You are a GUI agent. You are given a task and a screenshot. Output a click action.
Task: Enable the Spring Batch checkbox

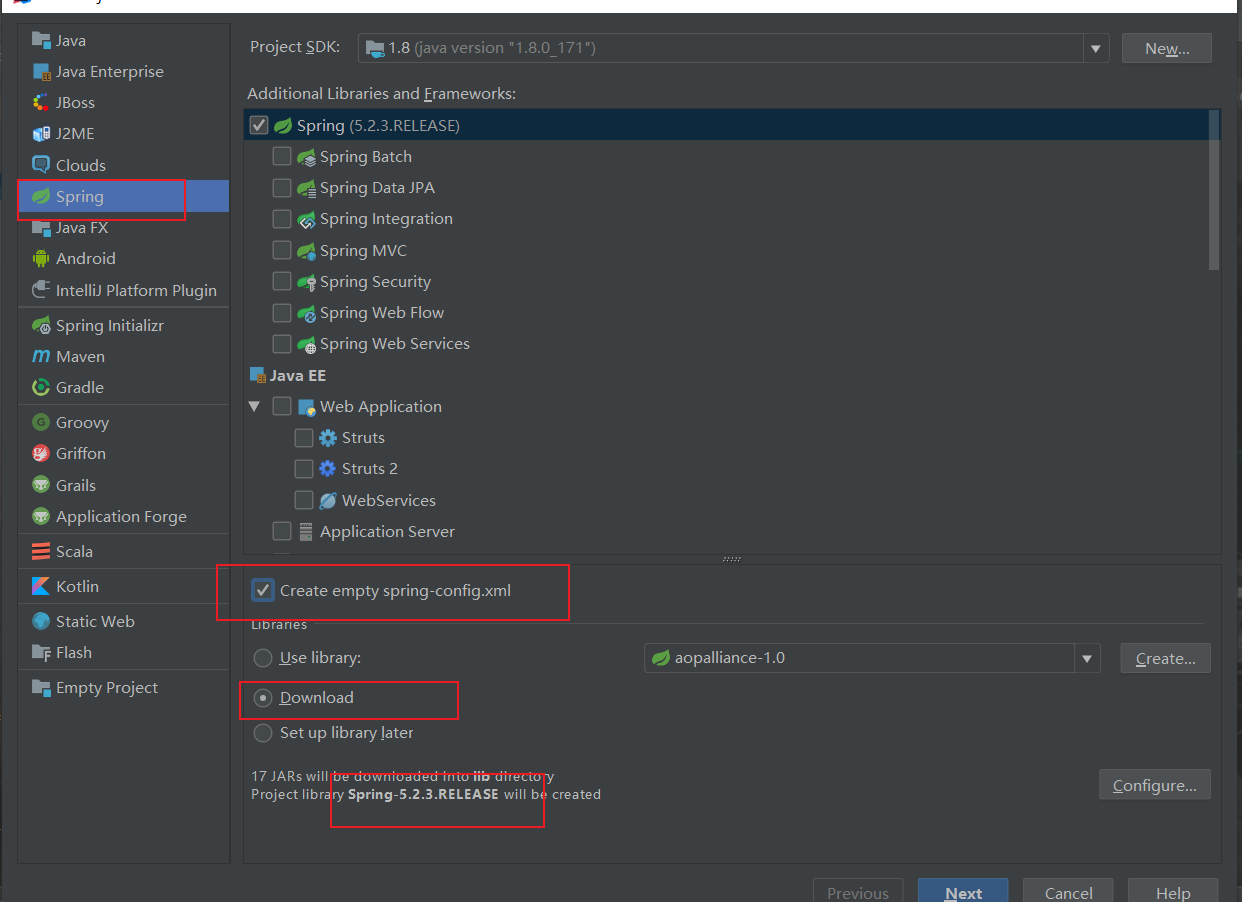pos(282,157)
